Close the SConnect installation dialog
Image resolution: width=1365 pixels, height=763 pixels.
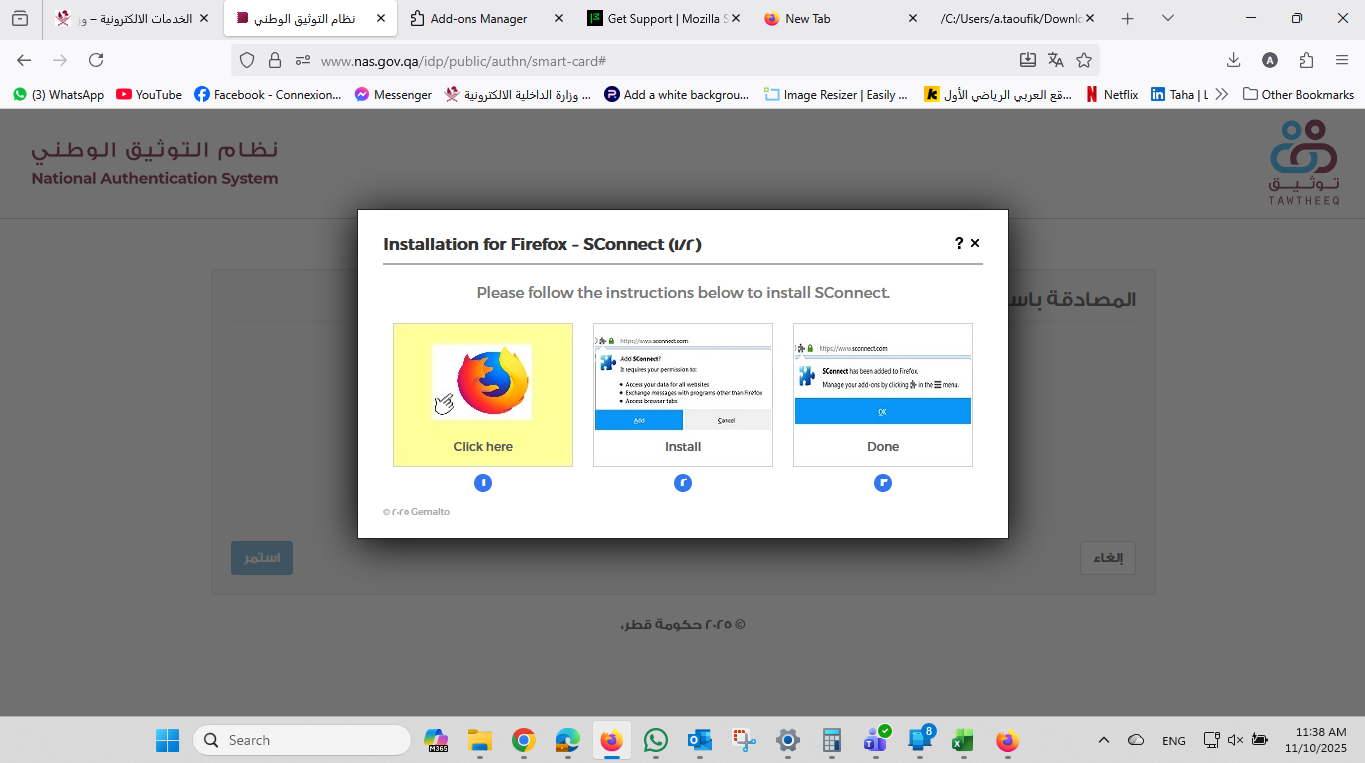click(975, 243)
